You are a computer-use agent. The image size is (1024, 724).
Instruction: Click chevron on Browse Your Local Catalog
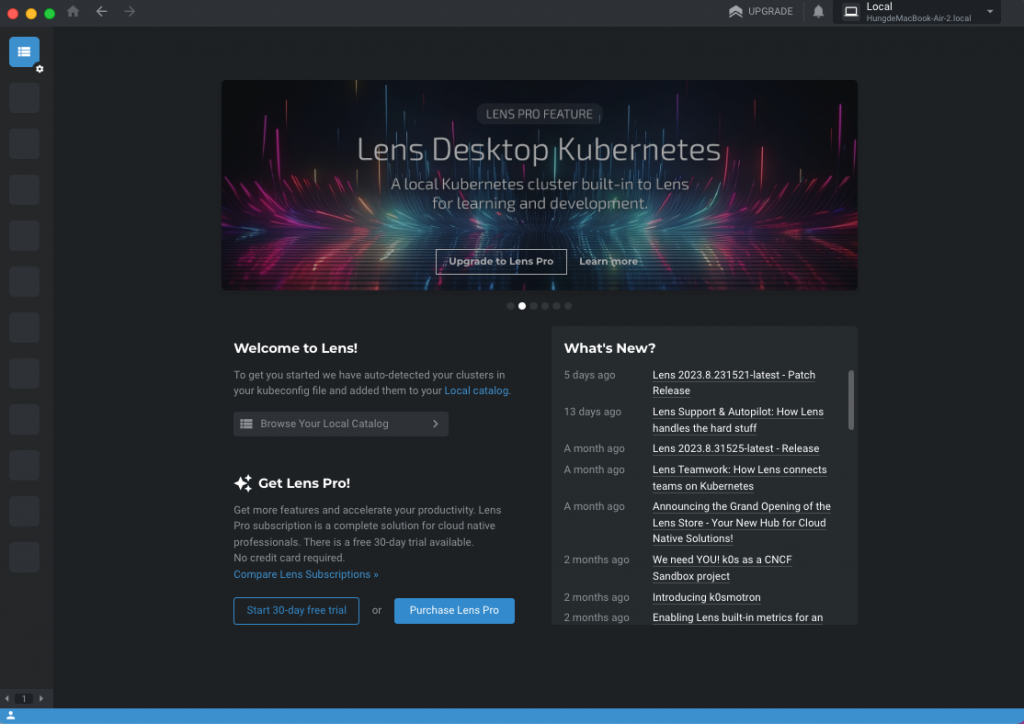(436, 424)
